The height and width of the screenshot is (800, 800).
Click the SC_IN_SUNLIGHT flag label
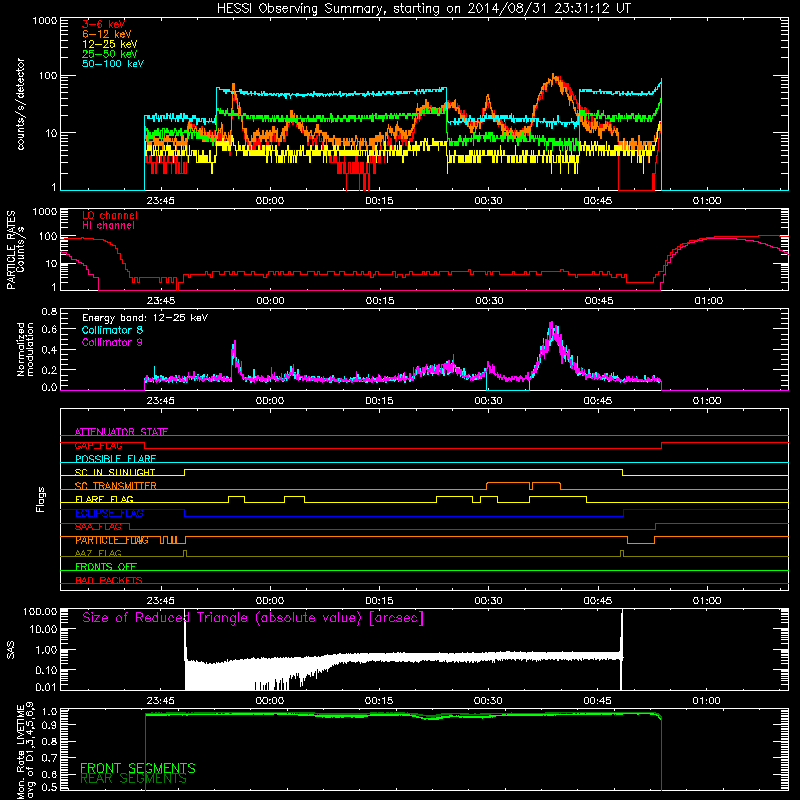[x=115, y=472]
